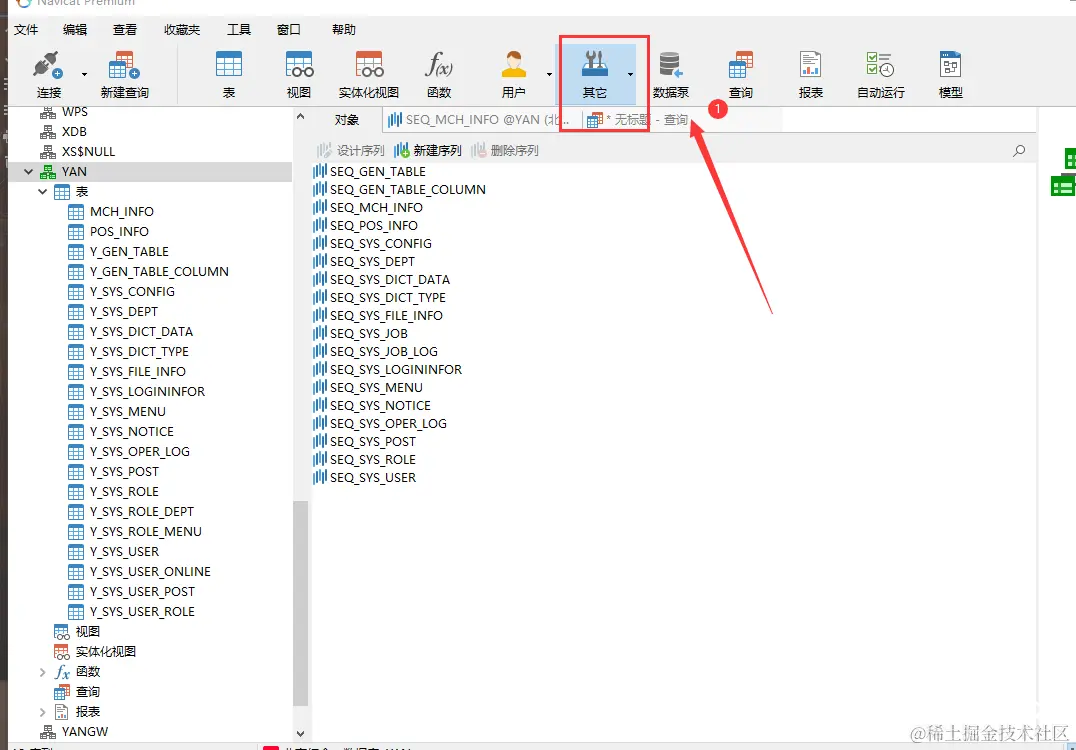The image size is (1076, 750).
Task: Click the 用户 user icon
Action: pyautogui.click(x=513, y=73)
